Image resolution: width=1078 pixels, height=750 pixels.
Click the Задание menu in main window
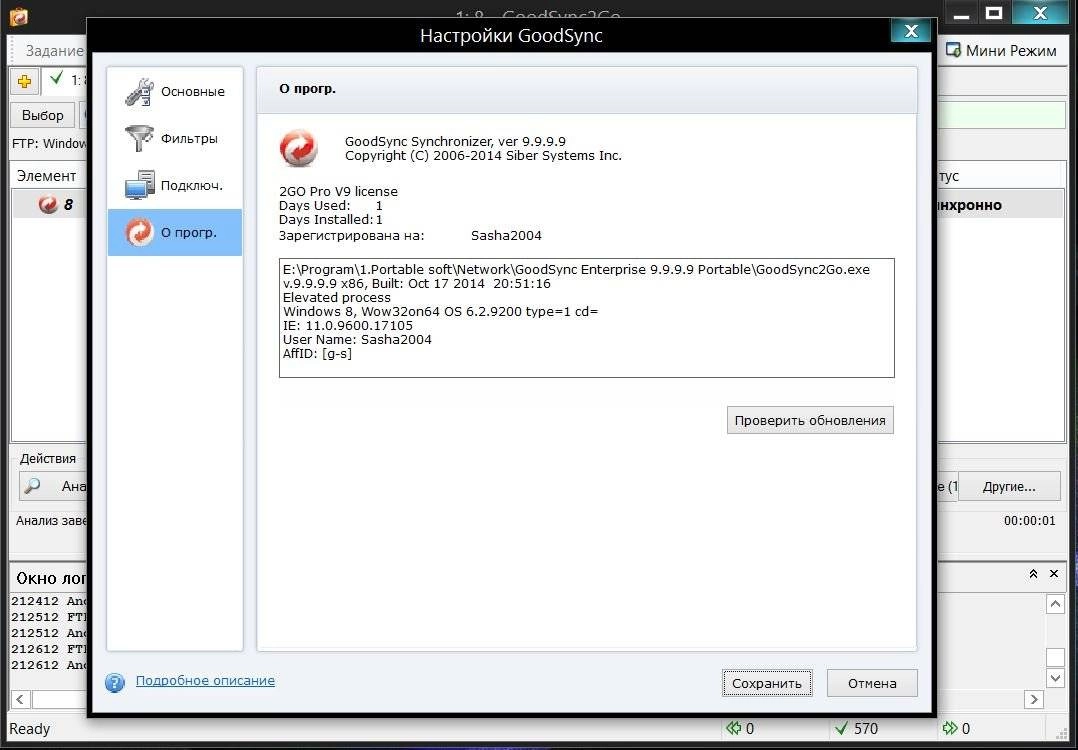(x=54, y=51)
